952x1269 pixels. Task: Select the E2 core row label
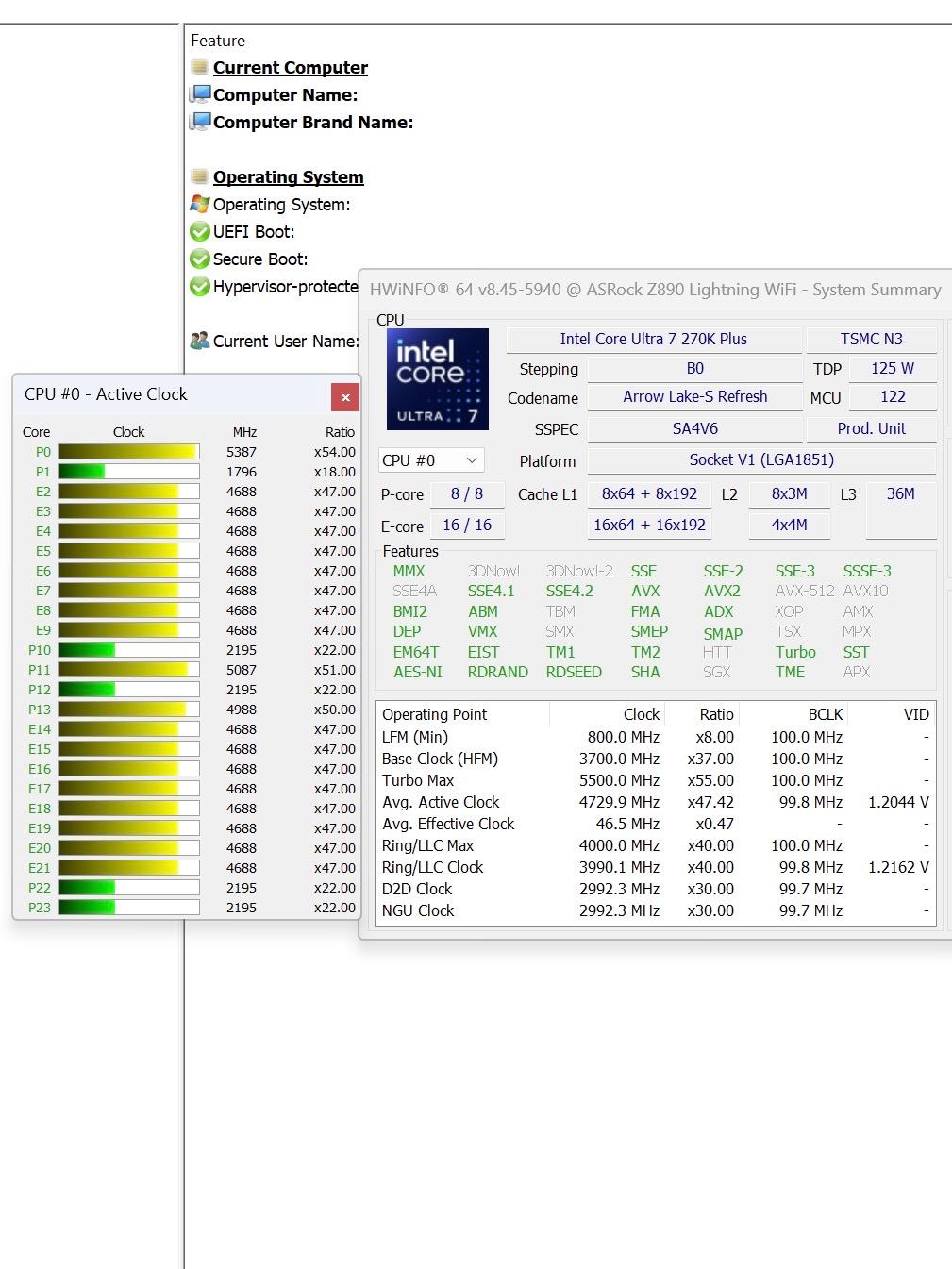point(43,492)
